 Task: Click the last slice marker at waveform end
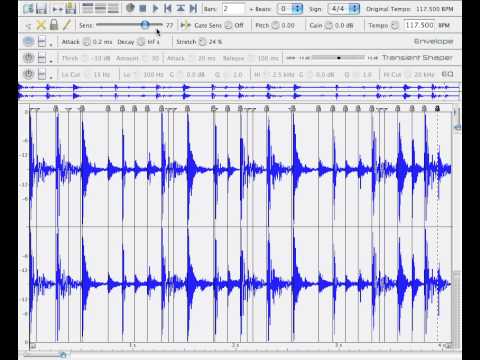(437, 109)
